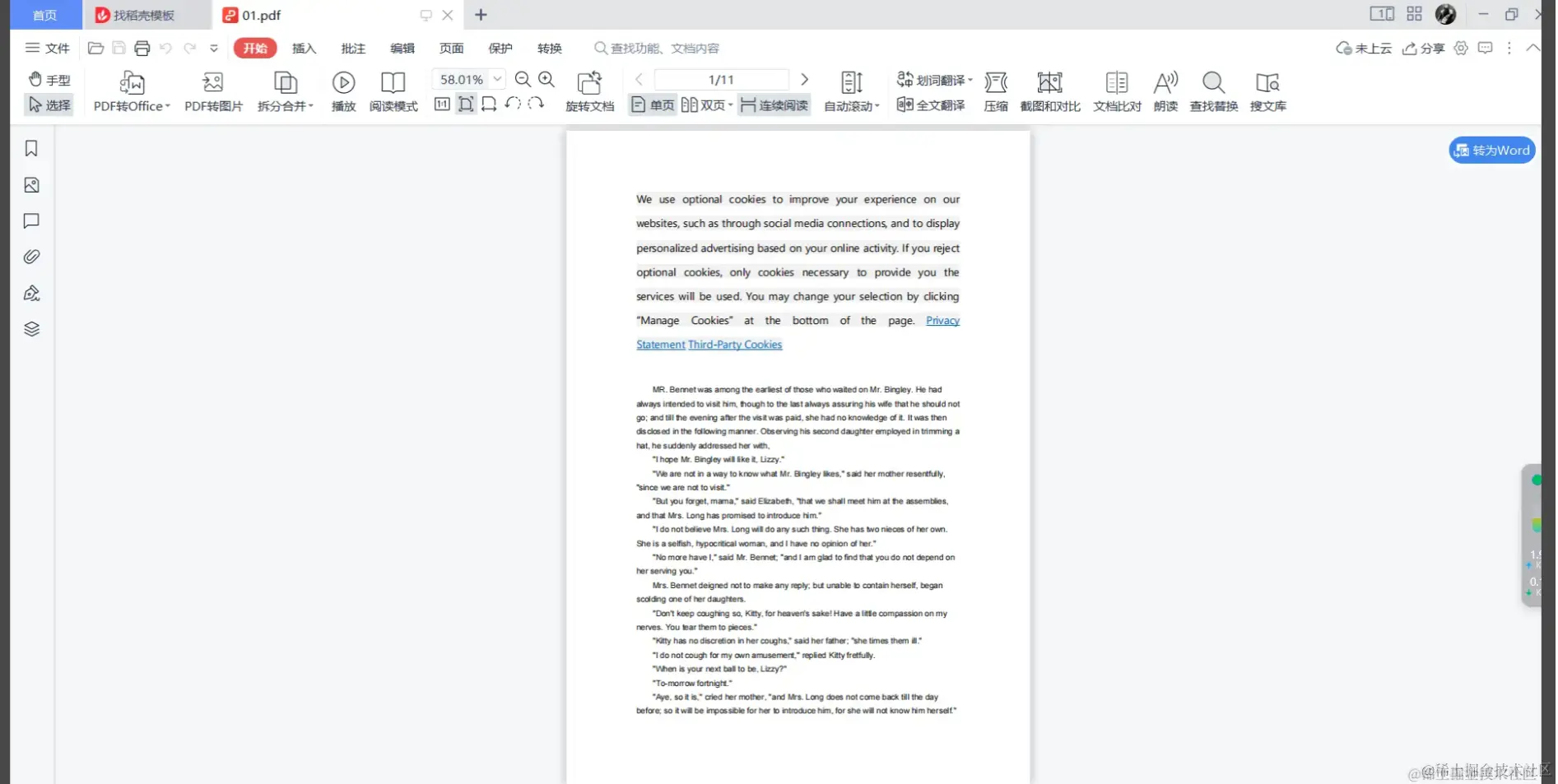Open layers panel in sidebar
Image resolution: width=1558 pixels, height=784 pixels.
click(31, 329)
